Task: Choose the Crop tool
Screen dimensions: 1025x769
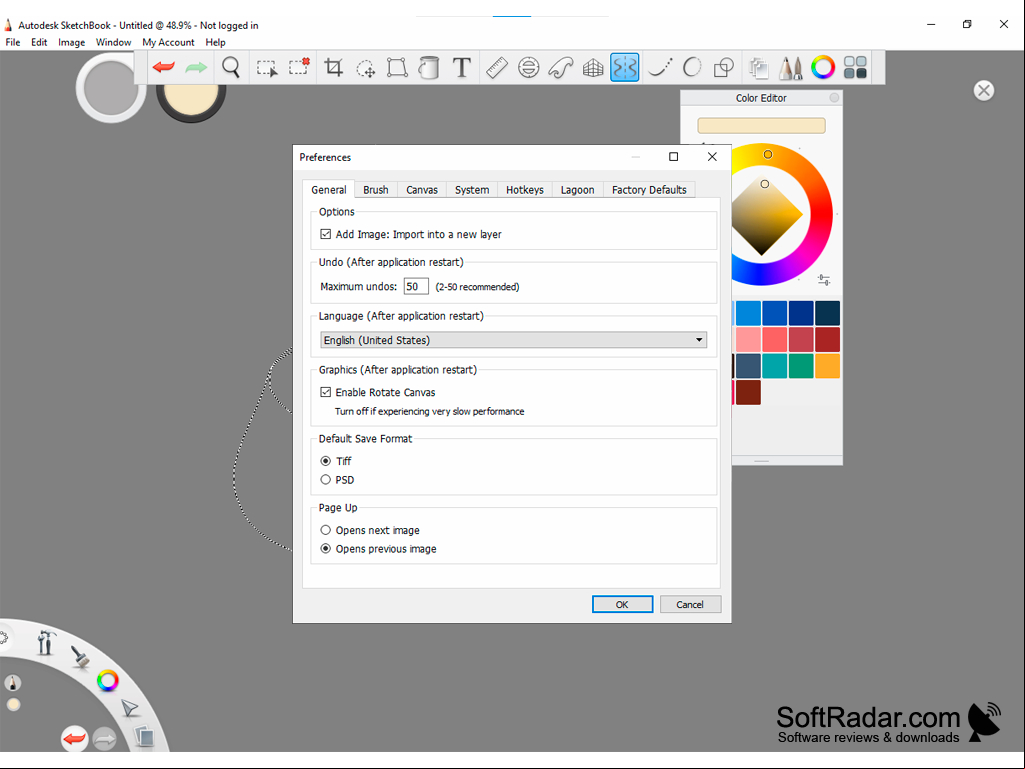Action: [333, 67]
